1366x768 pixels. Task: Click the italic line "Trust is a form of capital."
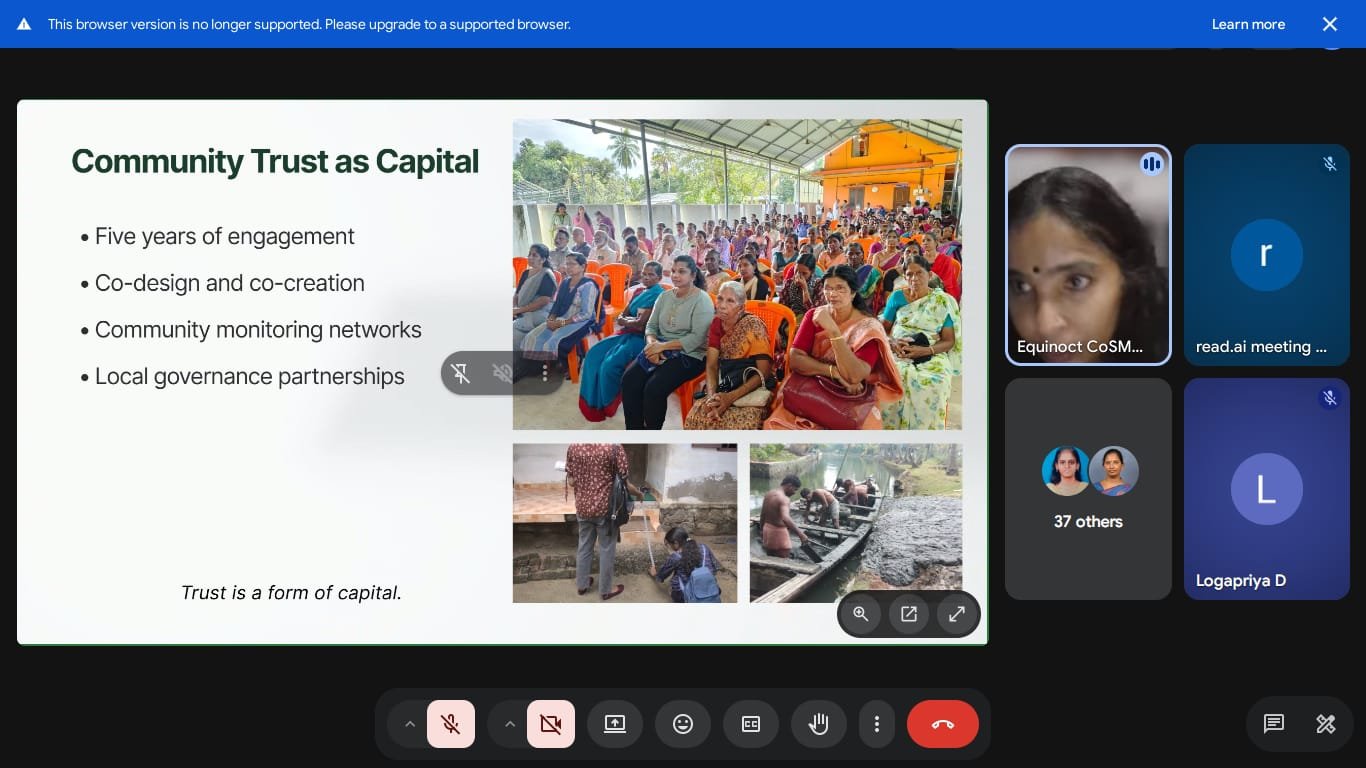291,593
